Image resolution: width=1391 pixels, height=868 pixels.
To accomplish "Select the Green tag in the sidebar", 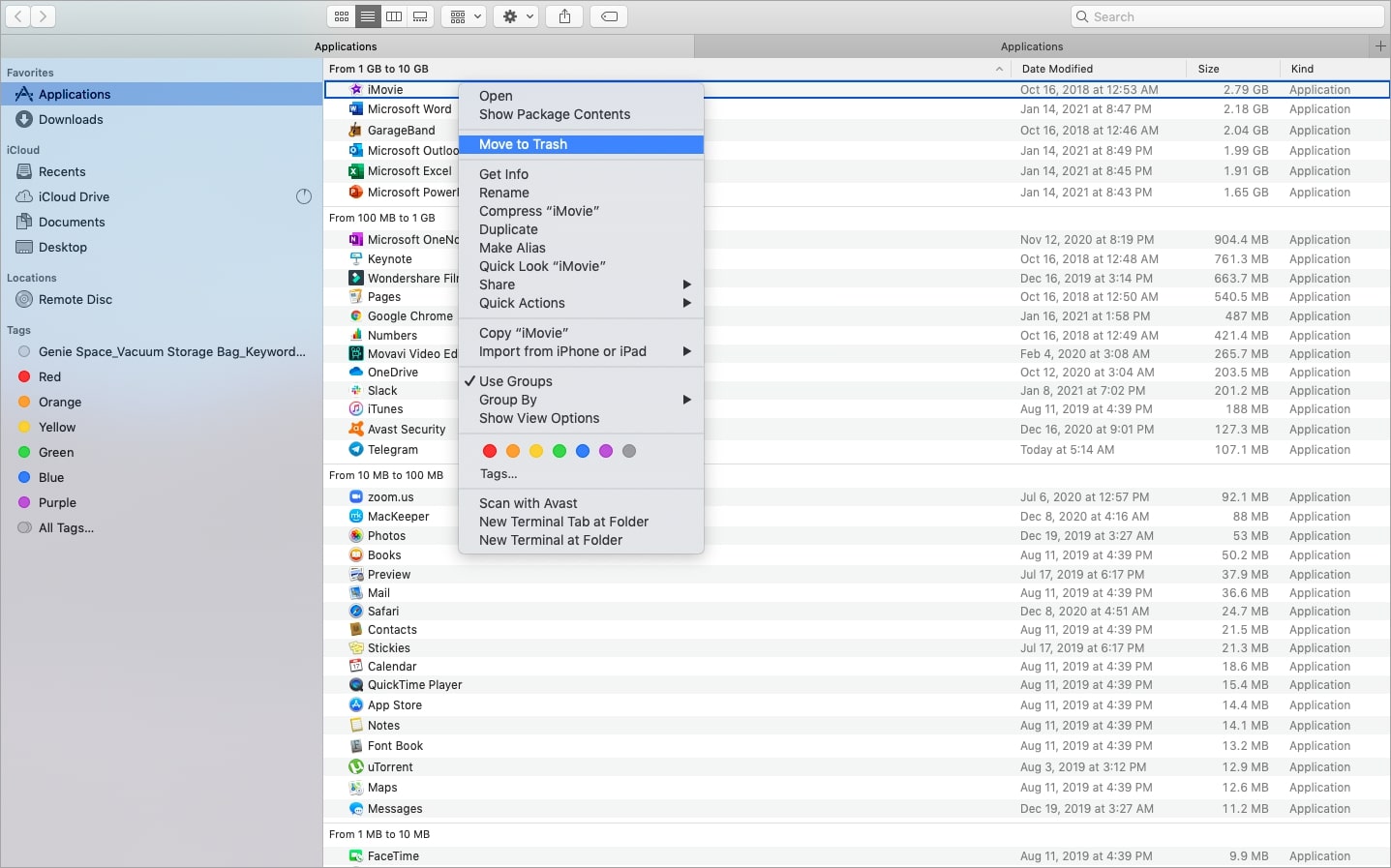I will [x=56, y=452].
